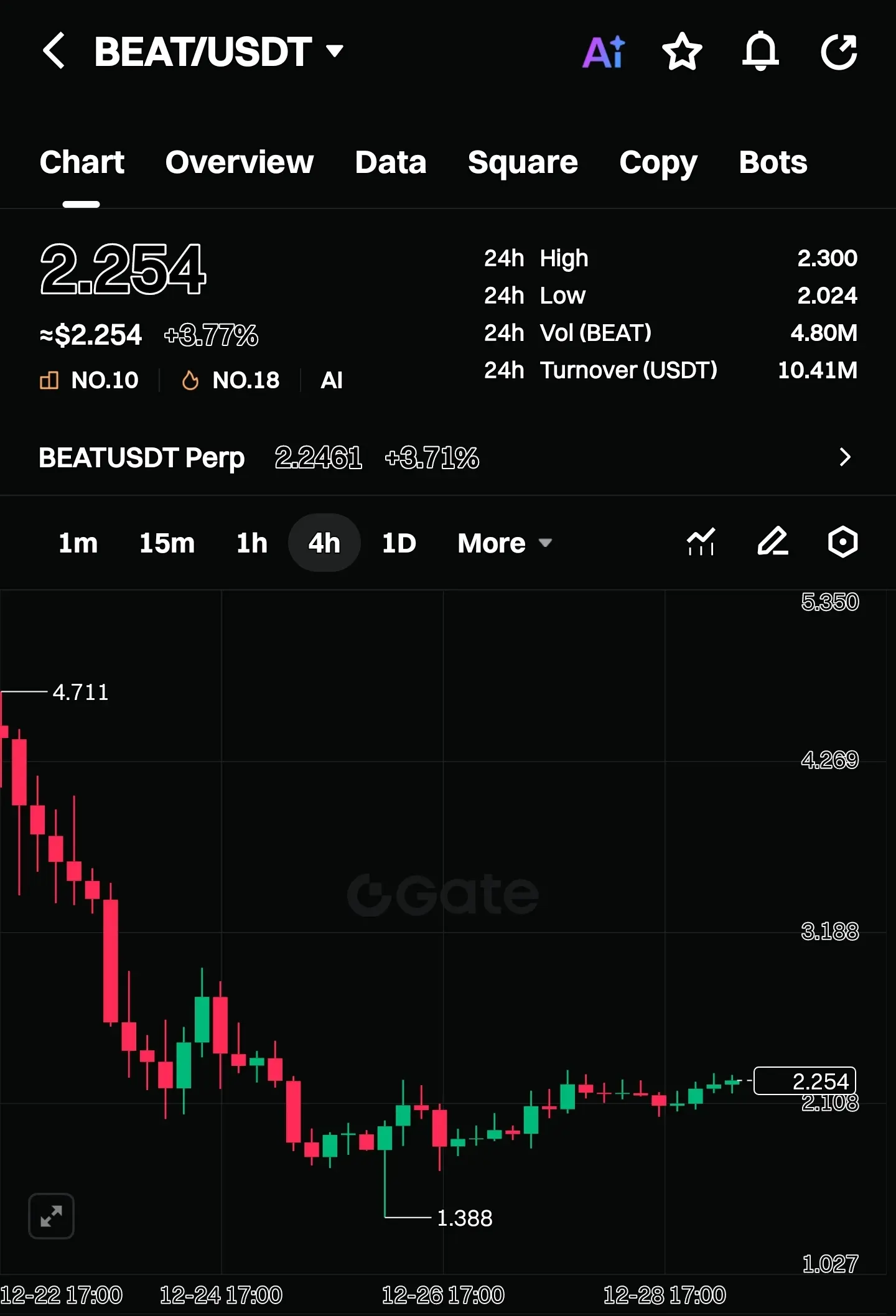Image resolution: width=896 pixels, height=1316 pixels.
Task: Set a price alert with bell icon
Action: click(x=760, y=51)
